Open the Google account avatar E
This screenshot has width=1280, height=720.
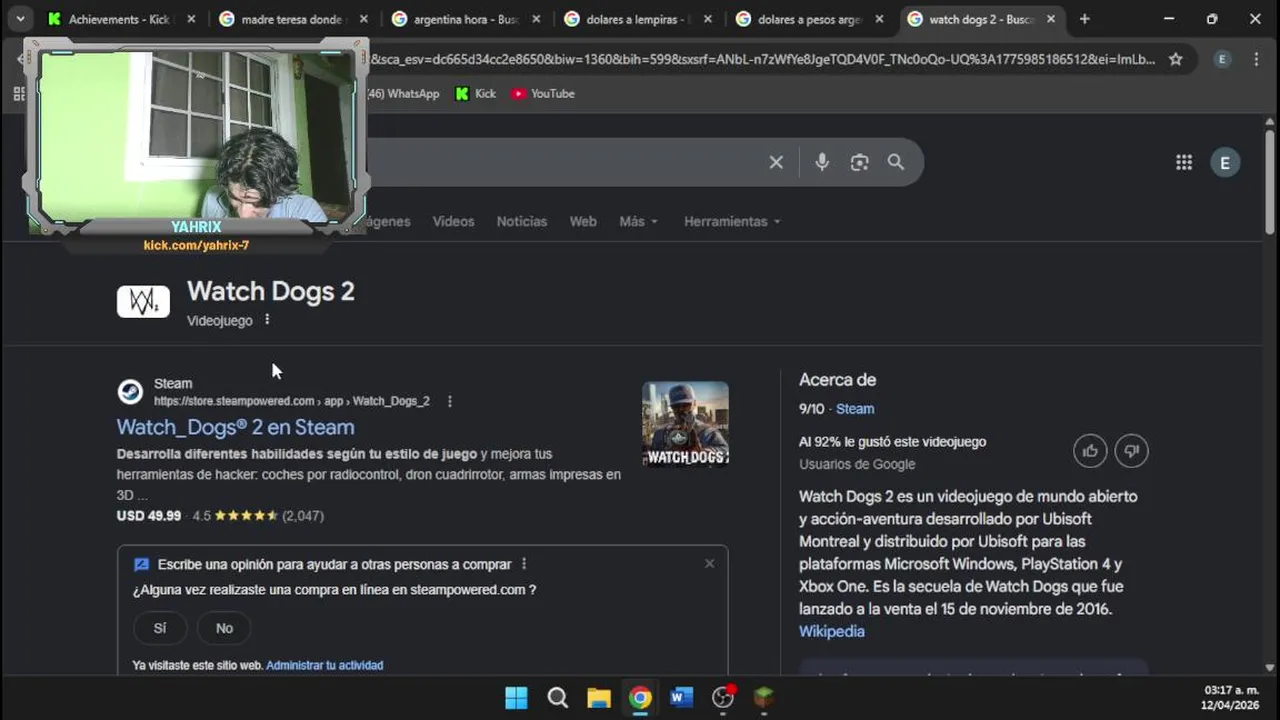(1225, 162)
